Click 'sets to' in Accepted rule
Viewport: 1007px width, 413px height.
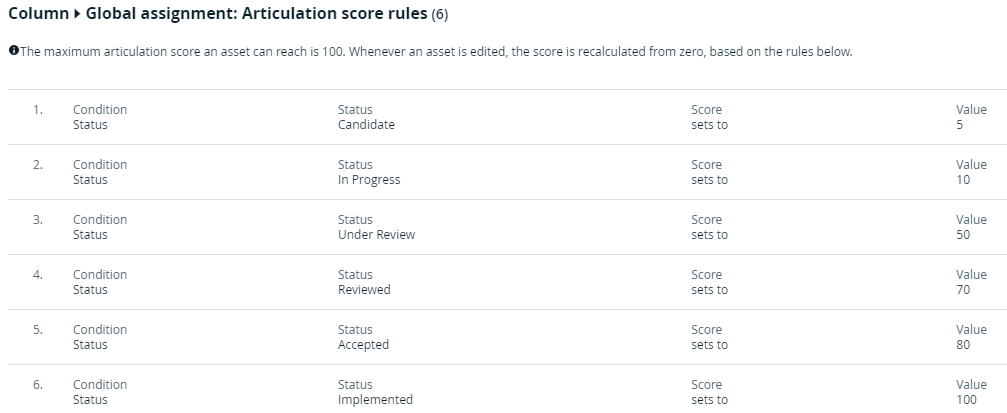[x=710, y=345]
